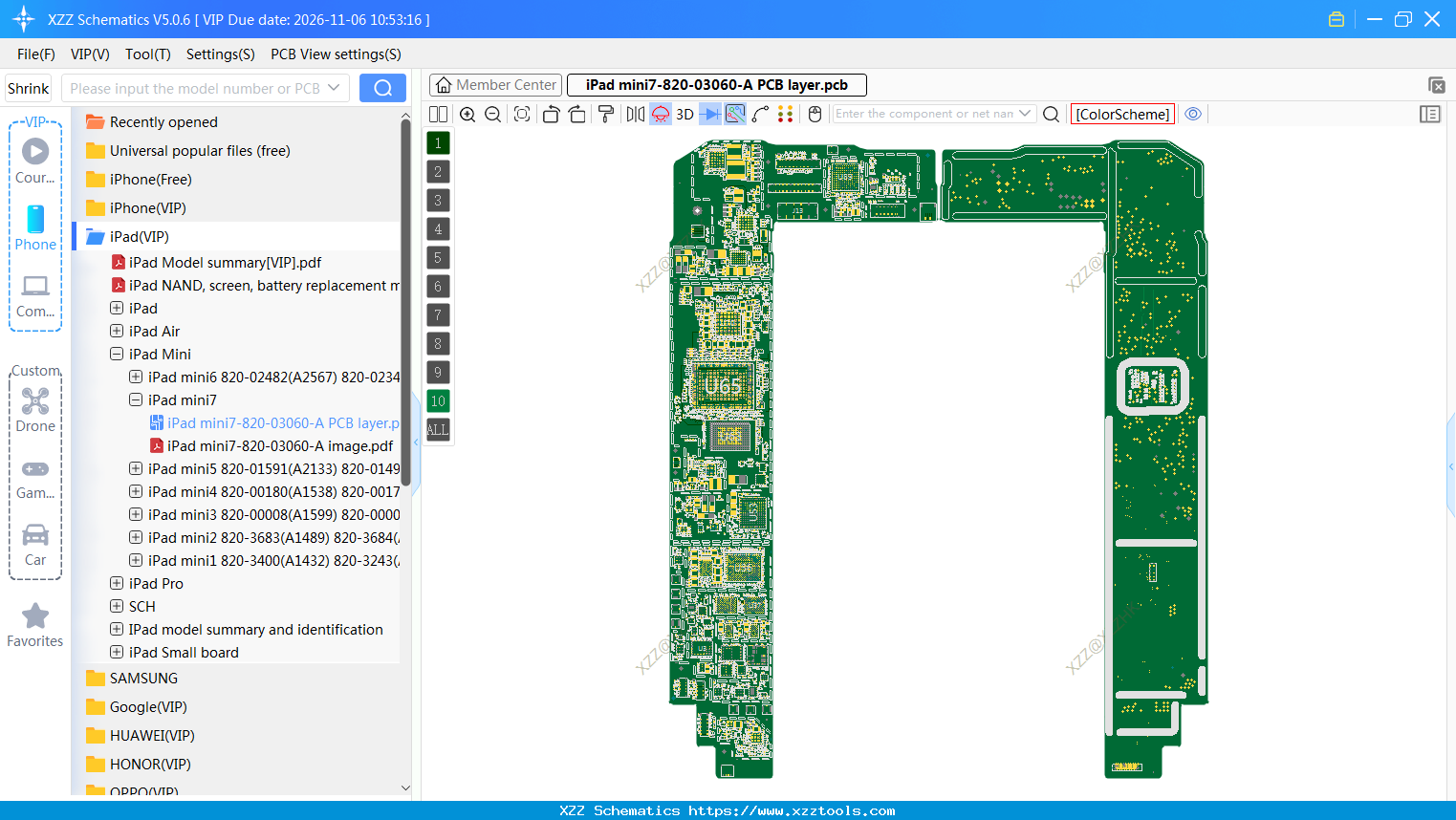Screen dimensions: 1456x820
Task: Select the Zoom Out tool
Action: coord(491,114)
